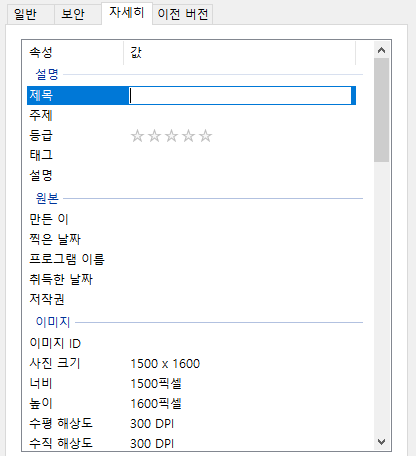Select the 제목 property row
The width and height of the screenshot is (416, 456).
192,95
